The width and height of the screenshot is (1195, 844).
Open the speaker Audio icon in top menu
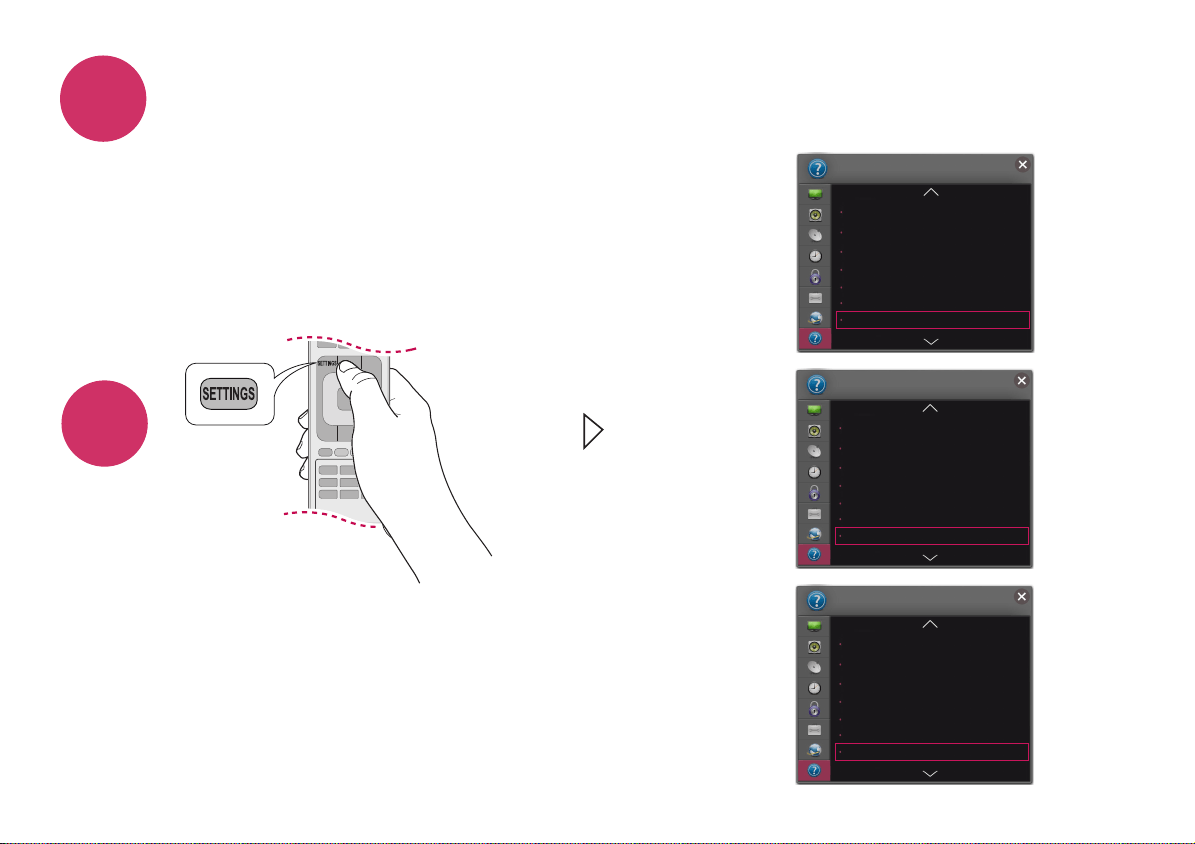(x=815, y=215)
